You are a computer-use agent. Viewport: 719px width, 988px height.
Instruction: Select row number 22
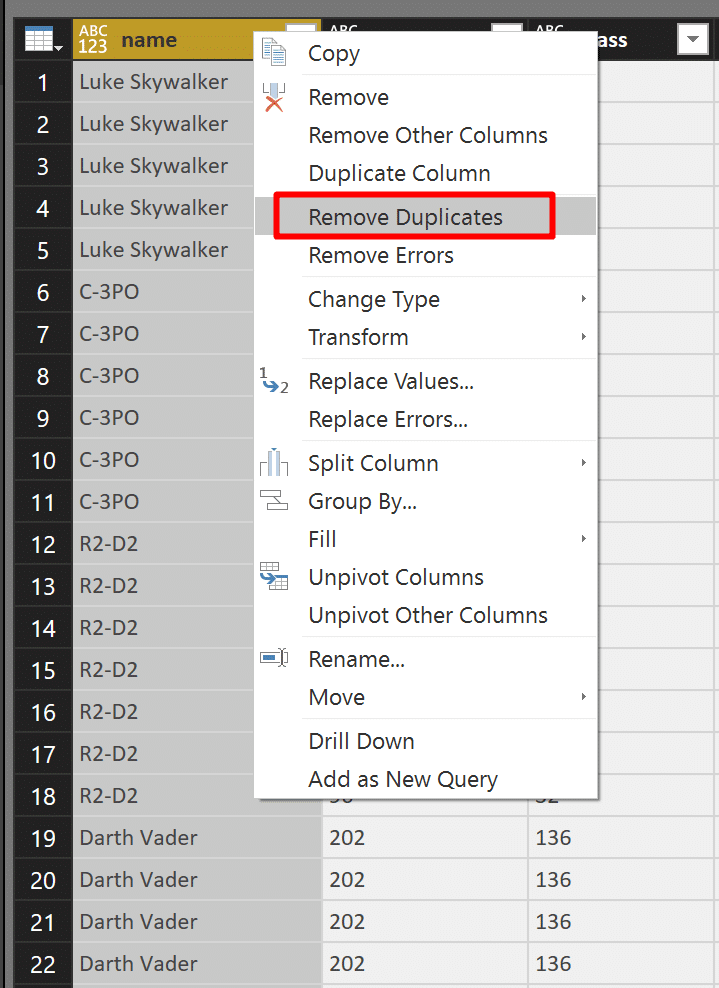tap(43, 964)
